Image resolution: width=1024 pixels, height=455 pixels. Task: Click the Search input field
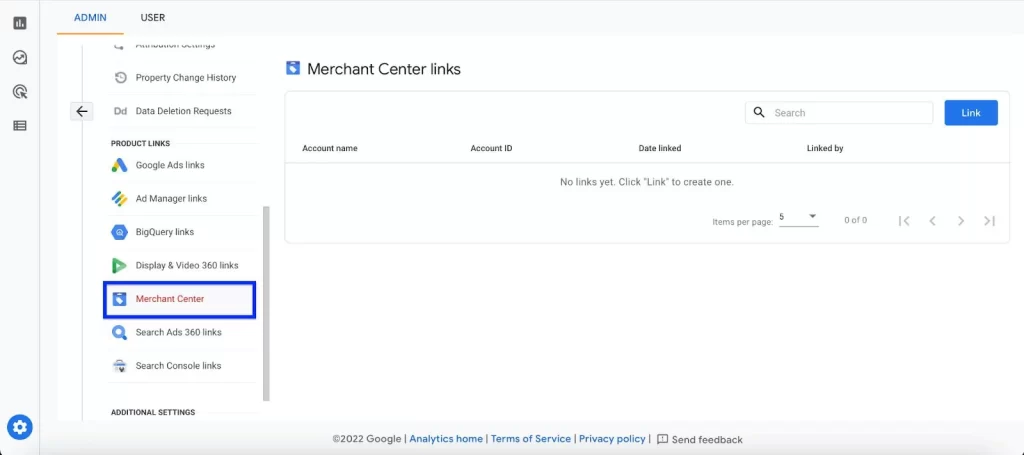point(839,113)
